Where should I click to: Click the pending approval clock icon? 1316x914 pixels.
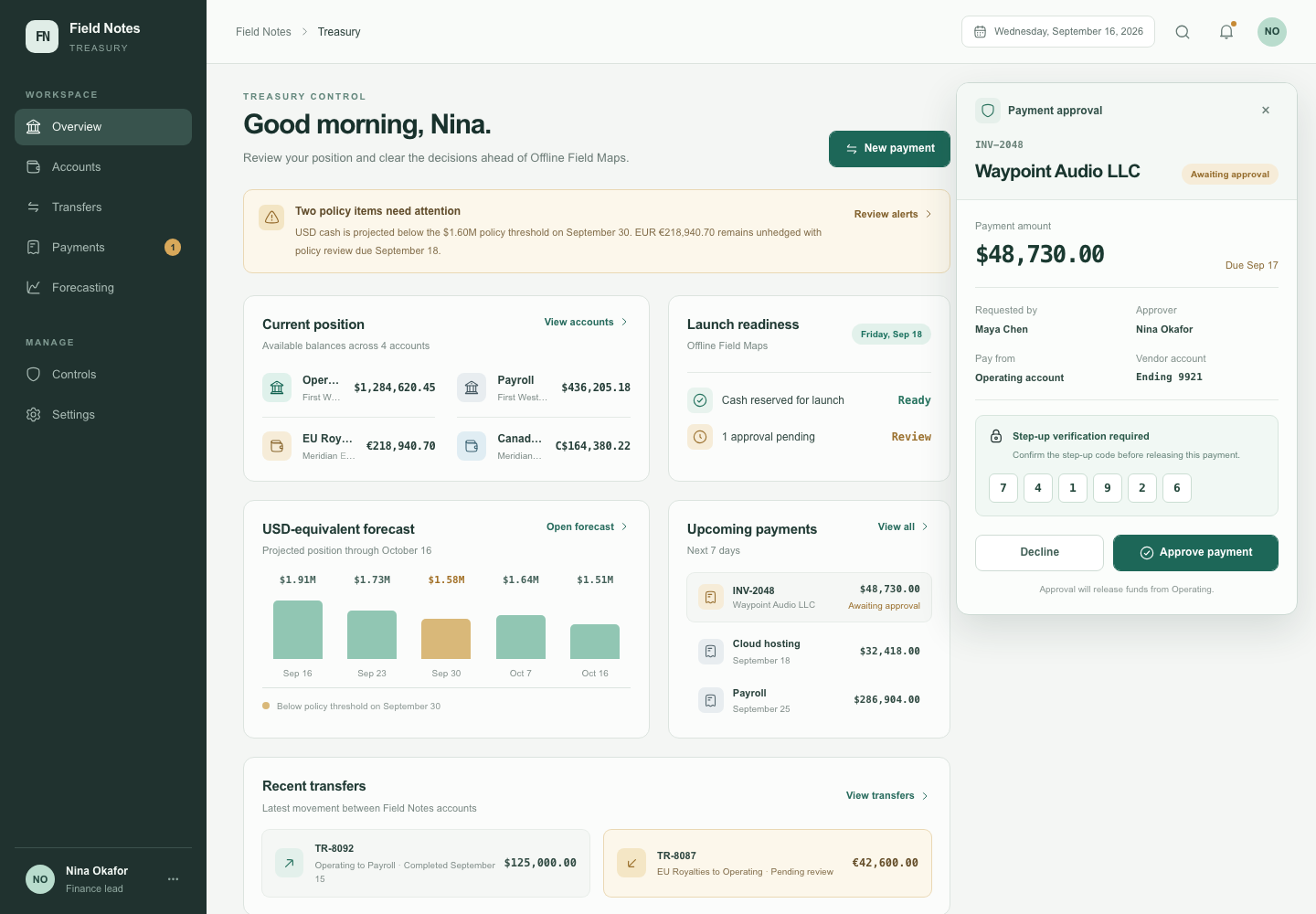point(700,437)
